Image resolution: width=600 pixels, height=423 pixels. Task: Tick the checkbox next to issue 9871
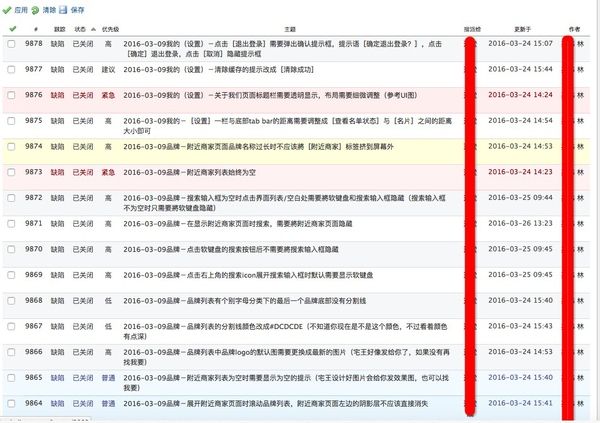(11, 224)
